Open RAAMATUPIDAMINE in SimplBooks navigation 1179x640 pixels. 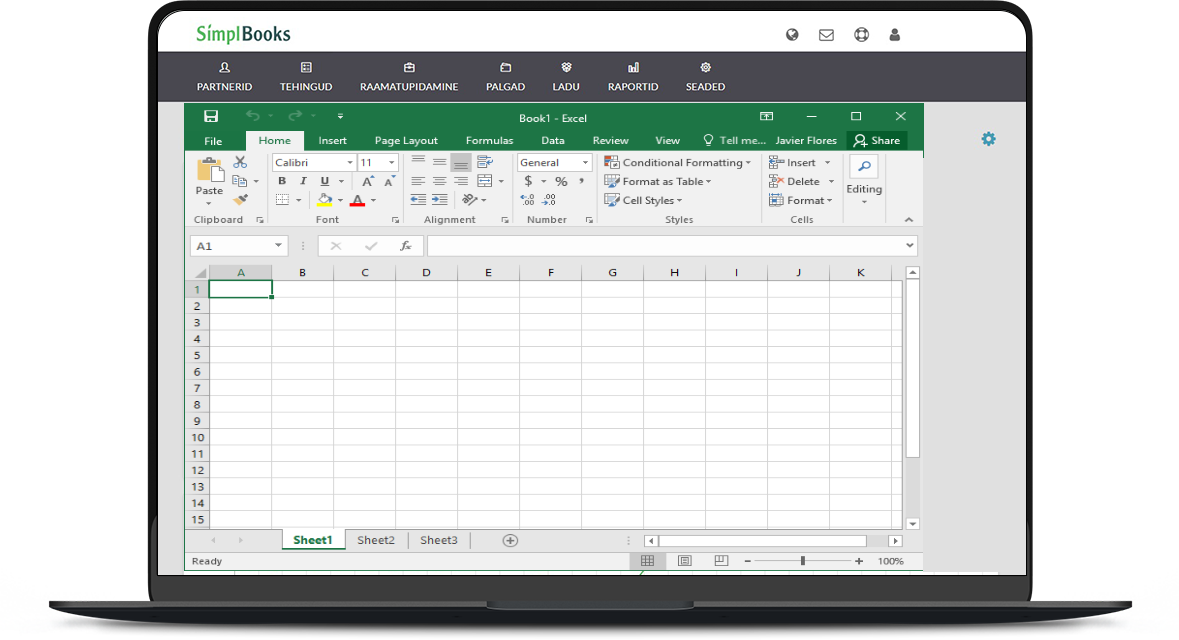[409, 77]
